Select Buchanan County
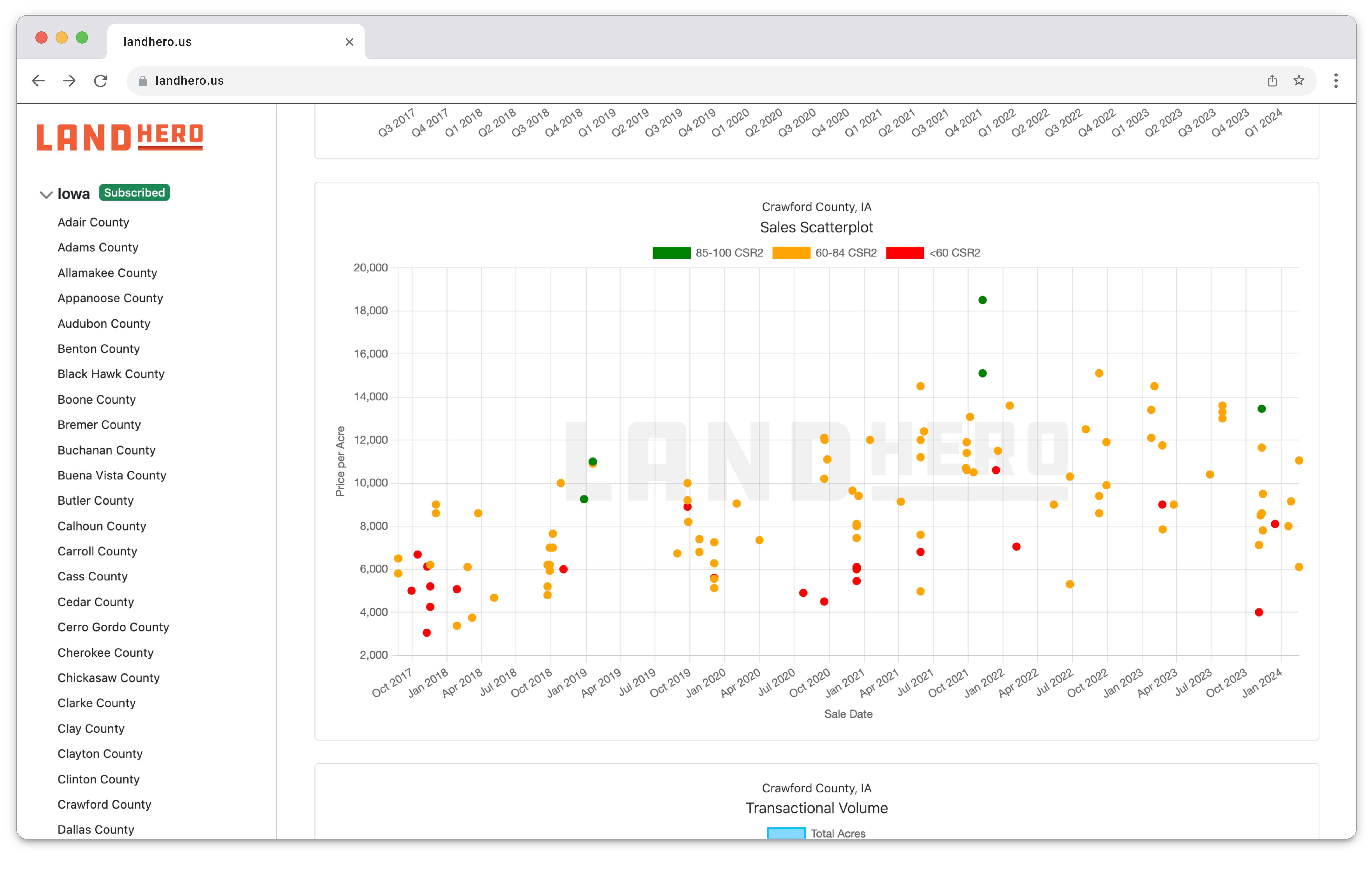Viewport: 1372px width, 869px height. pyautogui.click(x=106, y=450)
